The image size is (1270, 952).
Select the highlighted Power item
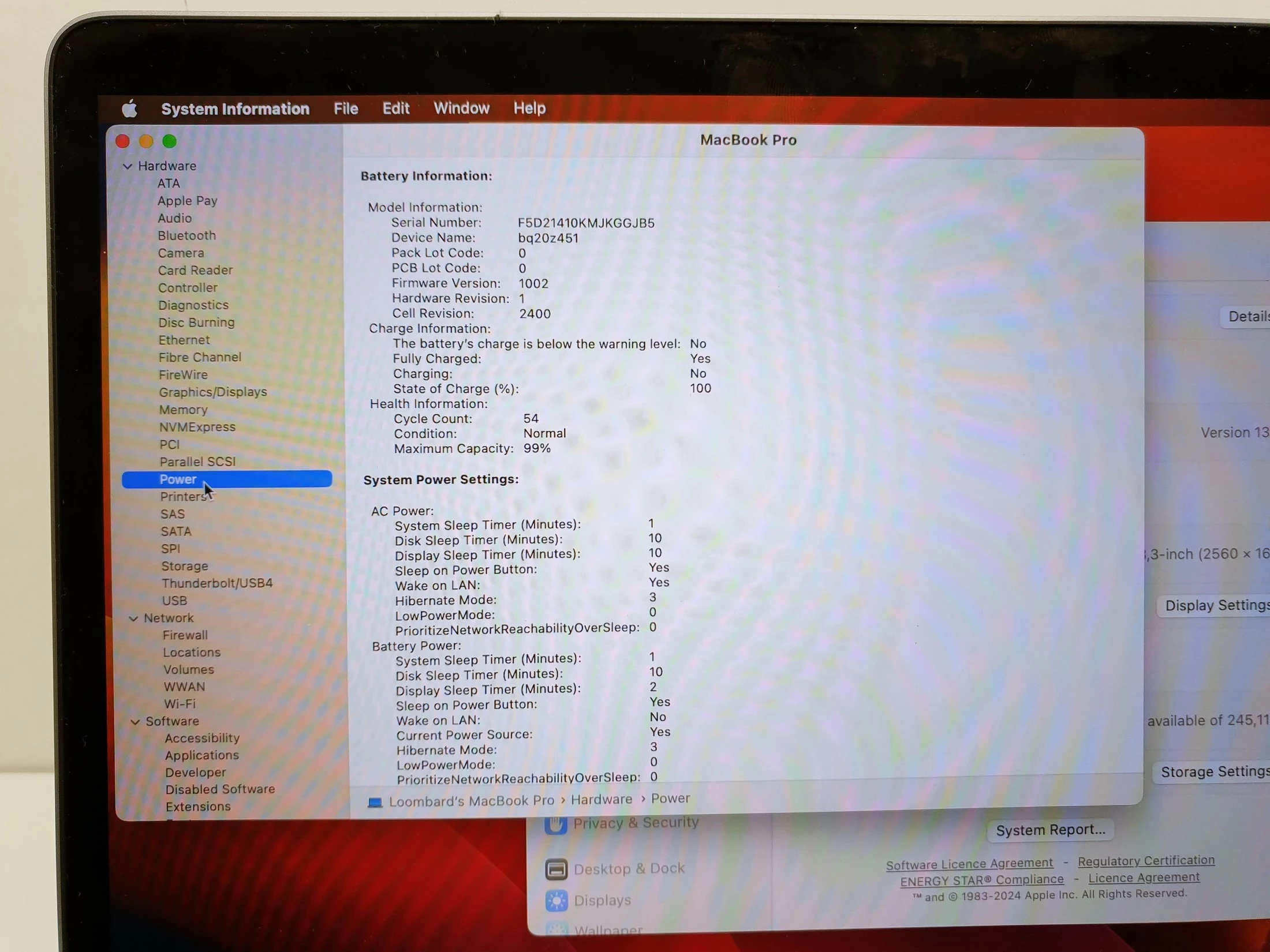[x=227, y=479]
